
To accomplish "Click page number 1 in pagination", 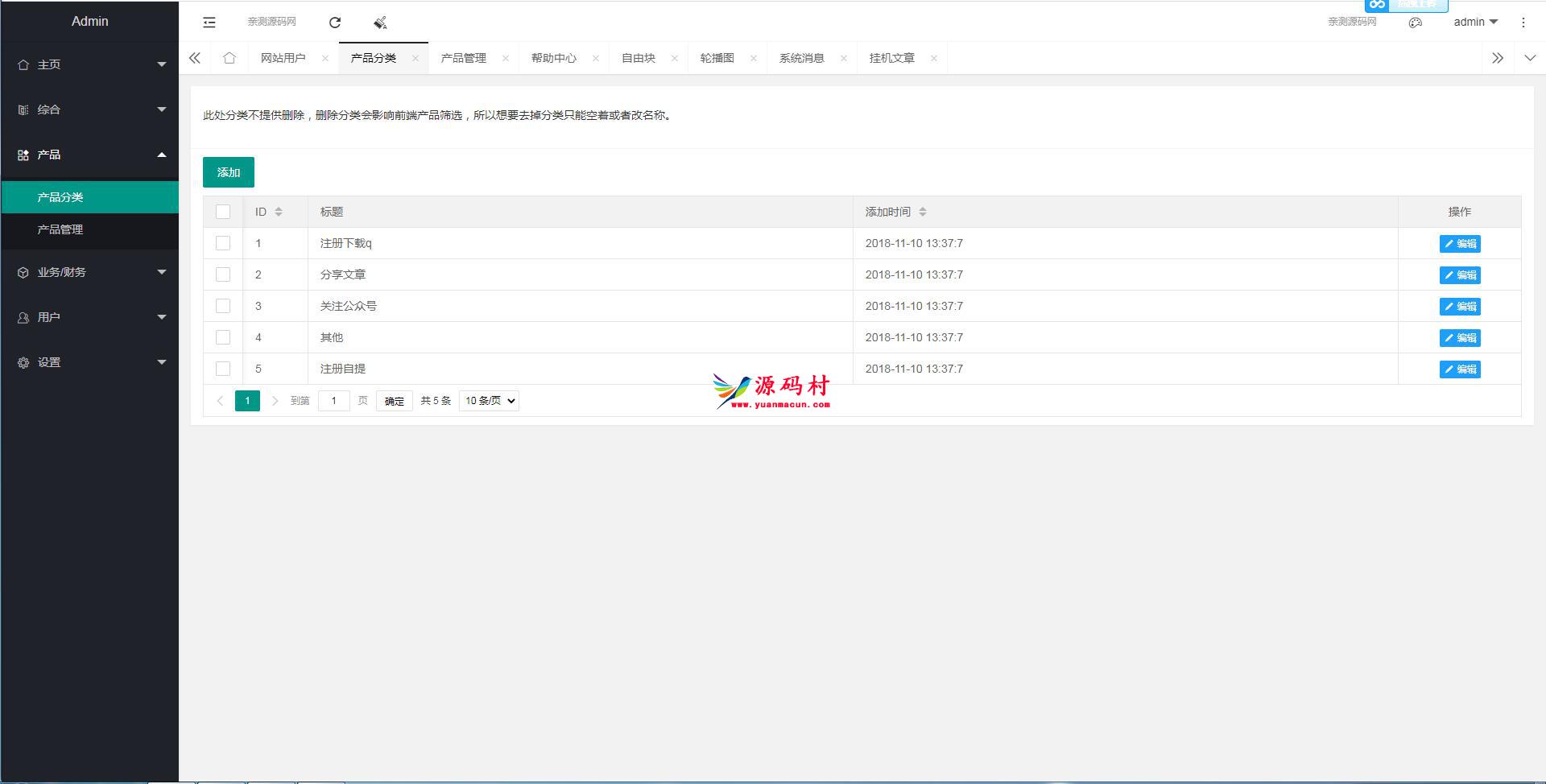I will pyautogui.click(x=247, y=401).
